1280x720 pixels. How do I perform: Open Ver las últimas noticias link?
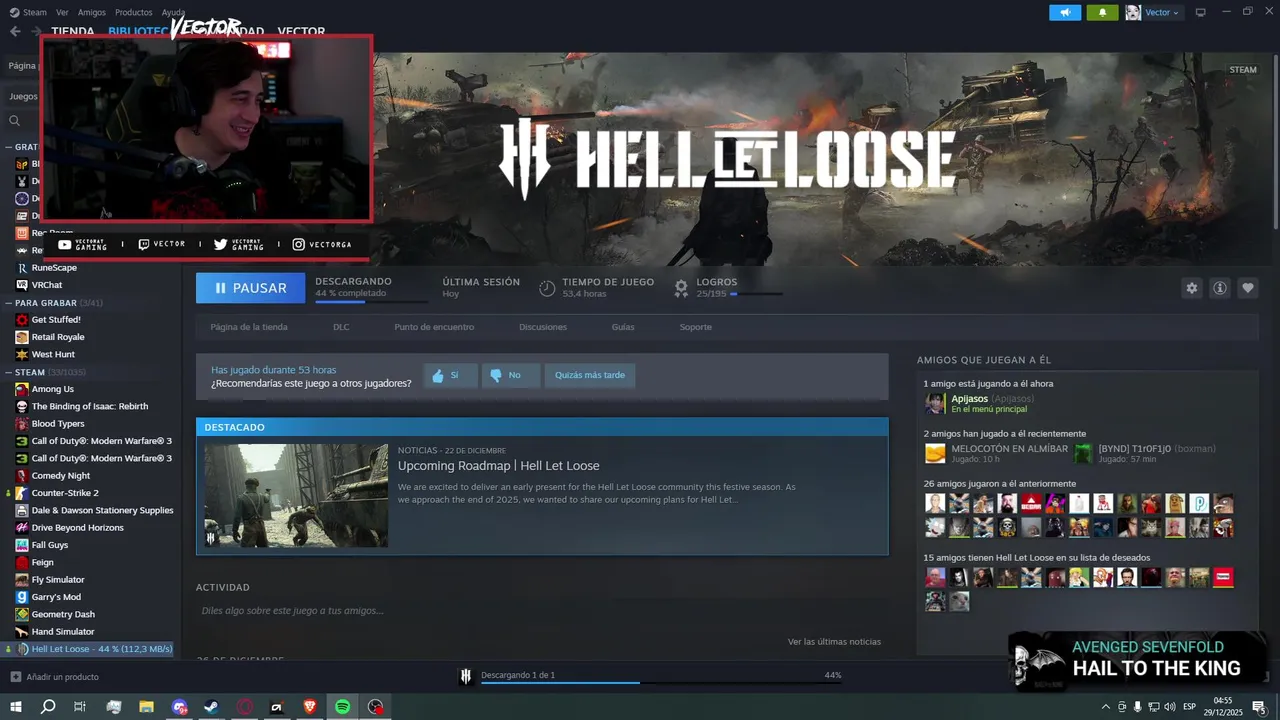[834, 642]
